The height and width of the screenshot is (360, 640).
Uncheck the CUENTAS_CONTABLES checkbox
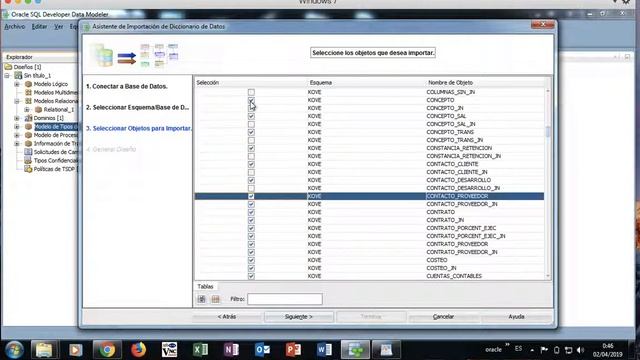(251, 276)
